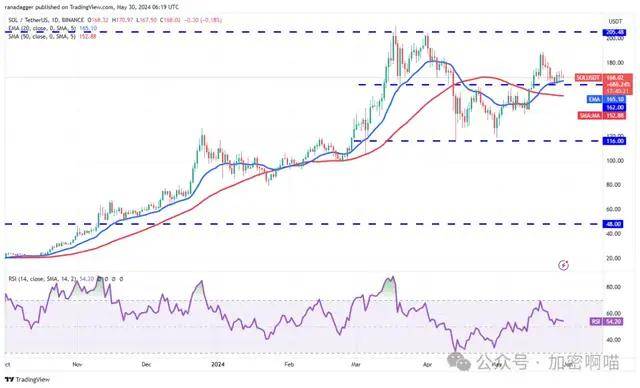Select the SMA (50, close) indicator legend
Screen dimensions: 640x388
click(52, 36)
